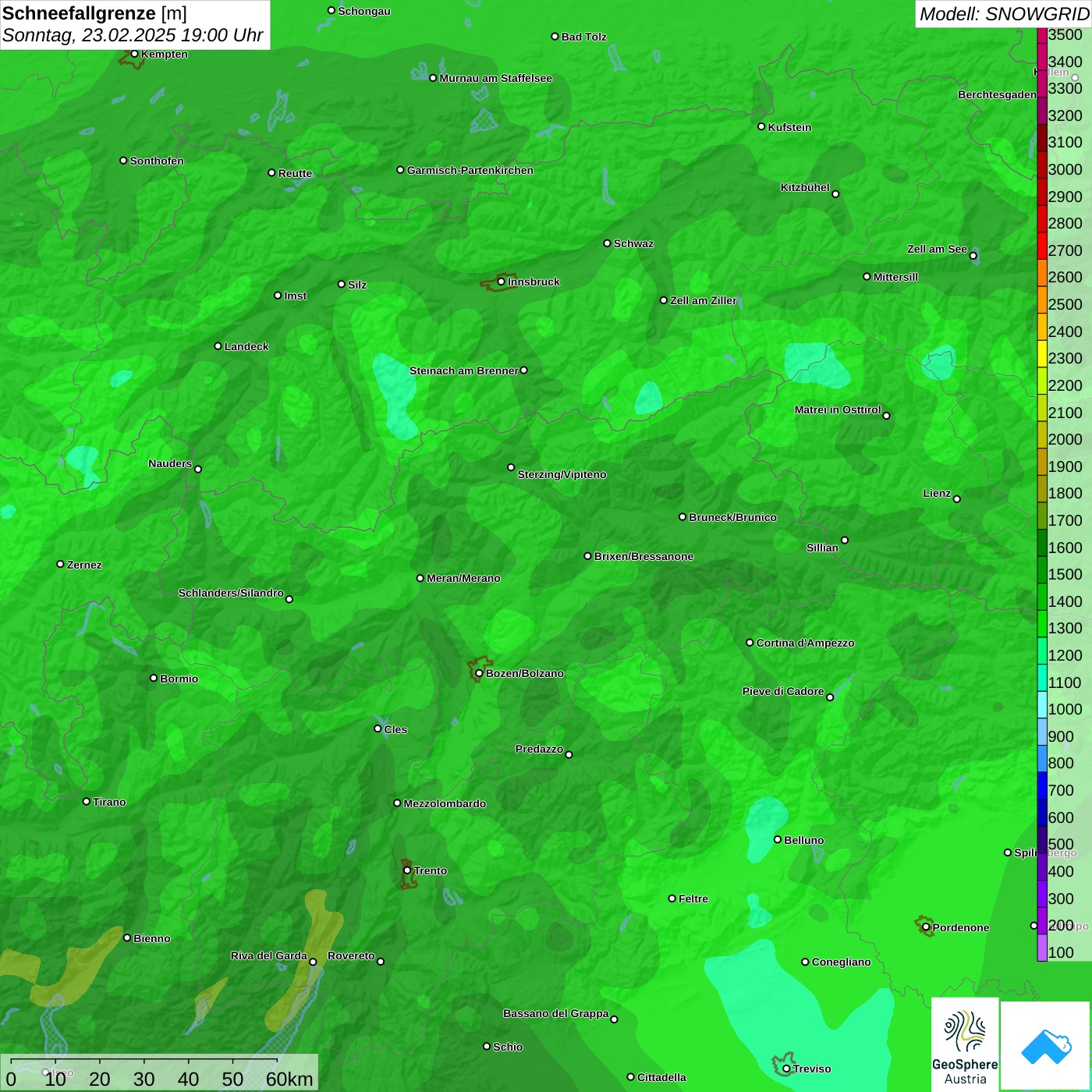This screenshot has height=1092, width=1092.
Task: Click the Schneefallgrenze [m] title
Action: [94, 13]
